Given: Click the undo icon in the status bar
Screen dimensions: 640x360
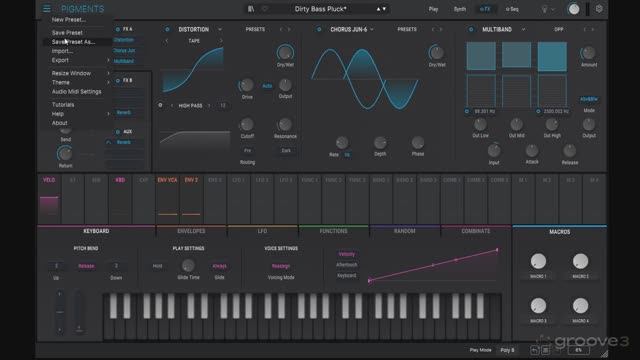Looking at the screenshot, I should point(534,350).
